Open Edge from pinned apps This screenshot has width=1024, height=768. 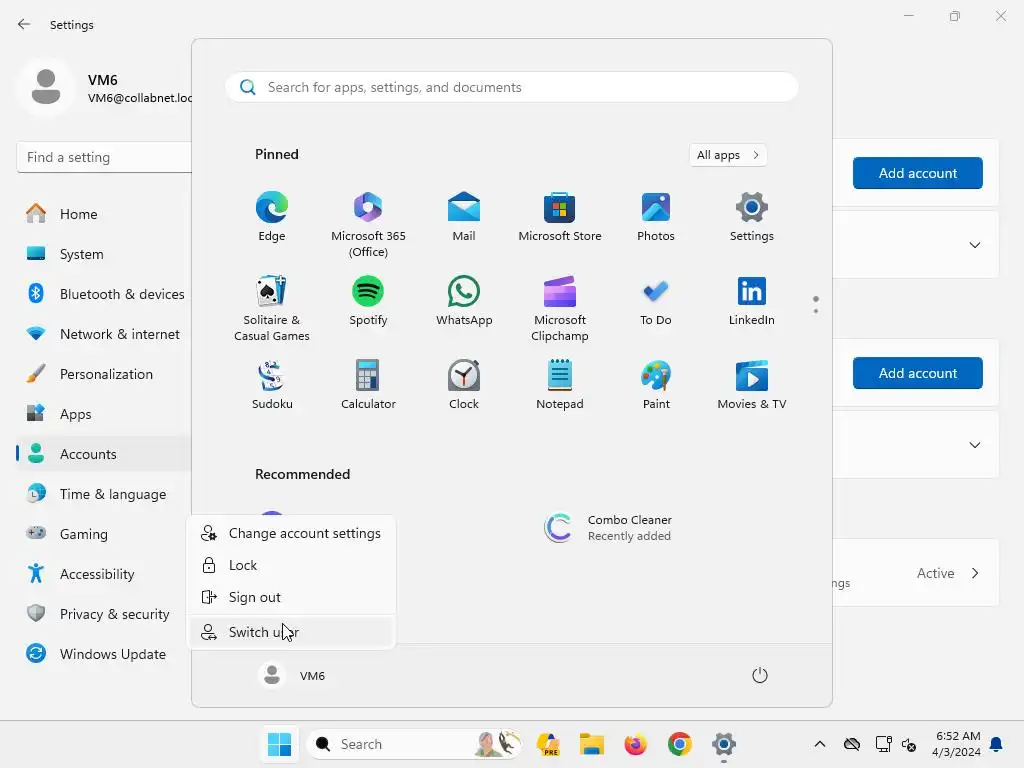tap(272, 217)
